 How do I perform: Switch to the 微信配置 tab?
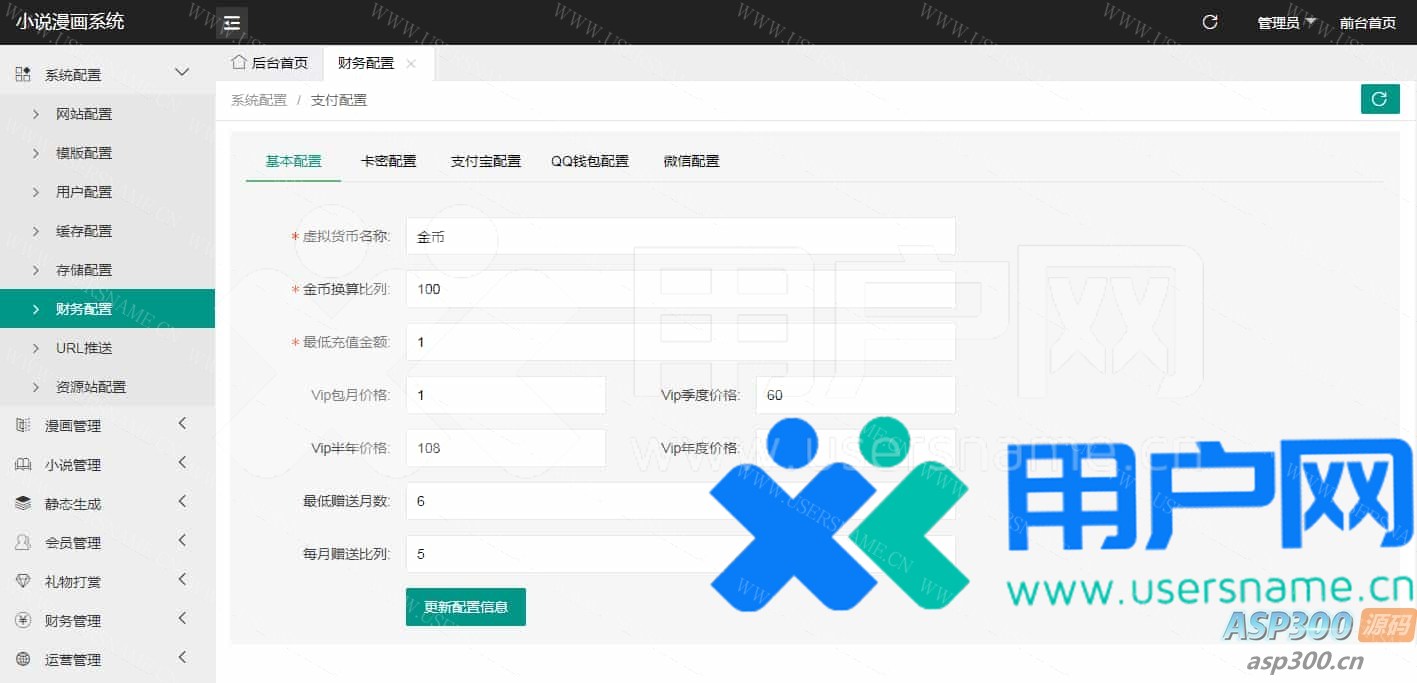pyautogui.click(x=691, y=161)
